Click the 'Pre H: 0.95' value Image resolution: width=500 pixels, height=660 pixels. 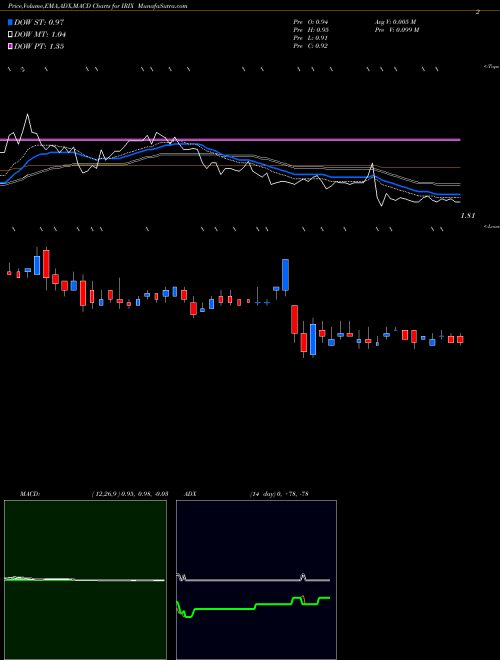[x=311, y=30]
